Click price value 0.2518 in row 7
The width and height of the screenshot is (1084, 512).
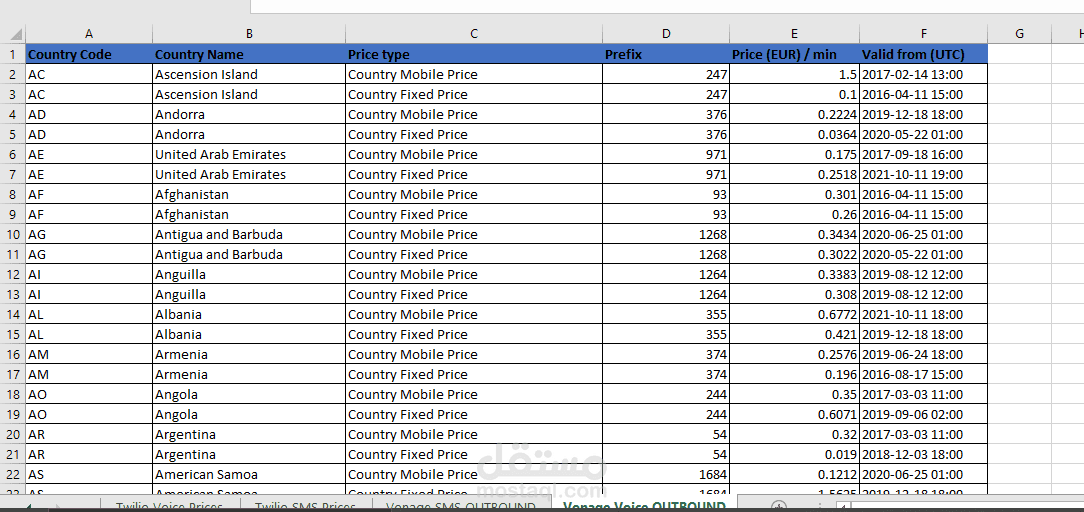coord(794,174)
